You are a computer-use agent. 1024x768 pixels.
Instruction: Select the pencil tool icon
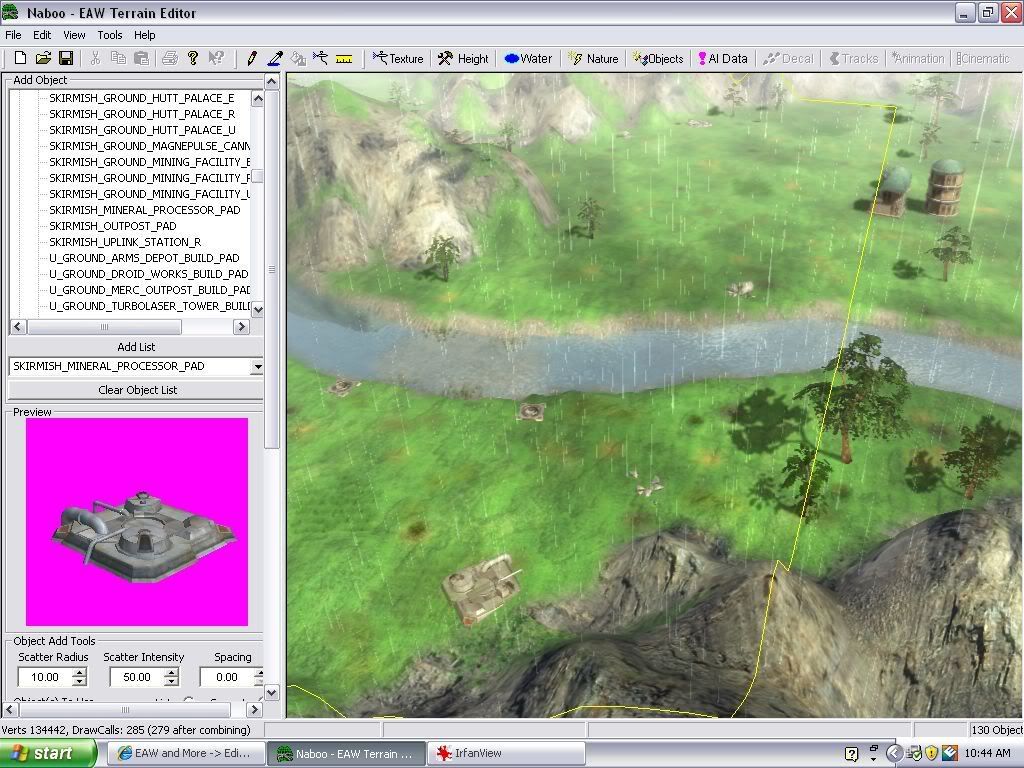tap(251, 58)
